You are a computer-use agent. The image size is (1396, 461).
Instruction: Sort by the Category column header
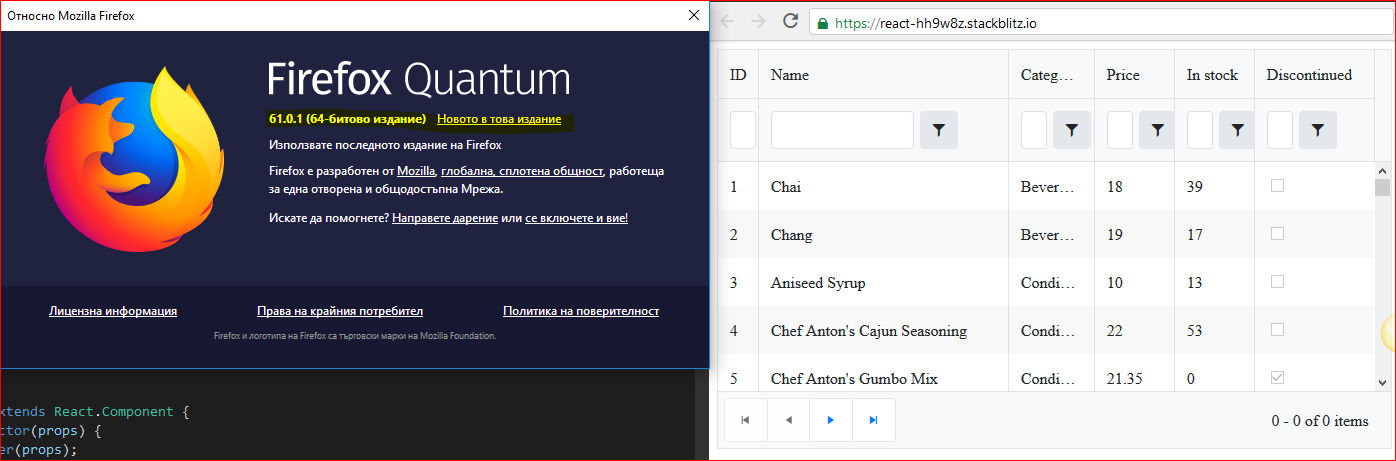(x=1051, y=75)
